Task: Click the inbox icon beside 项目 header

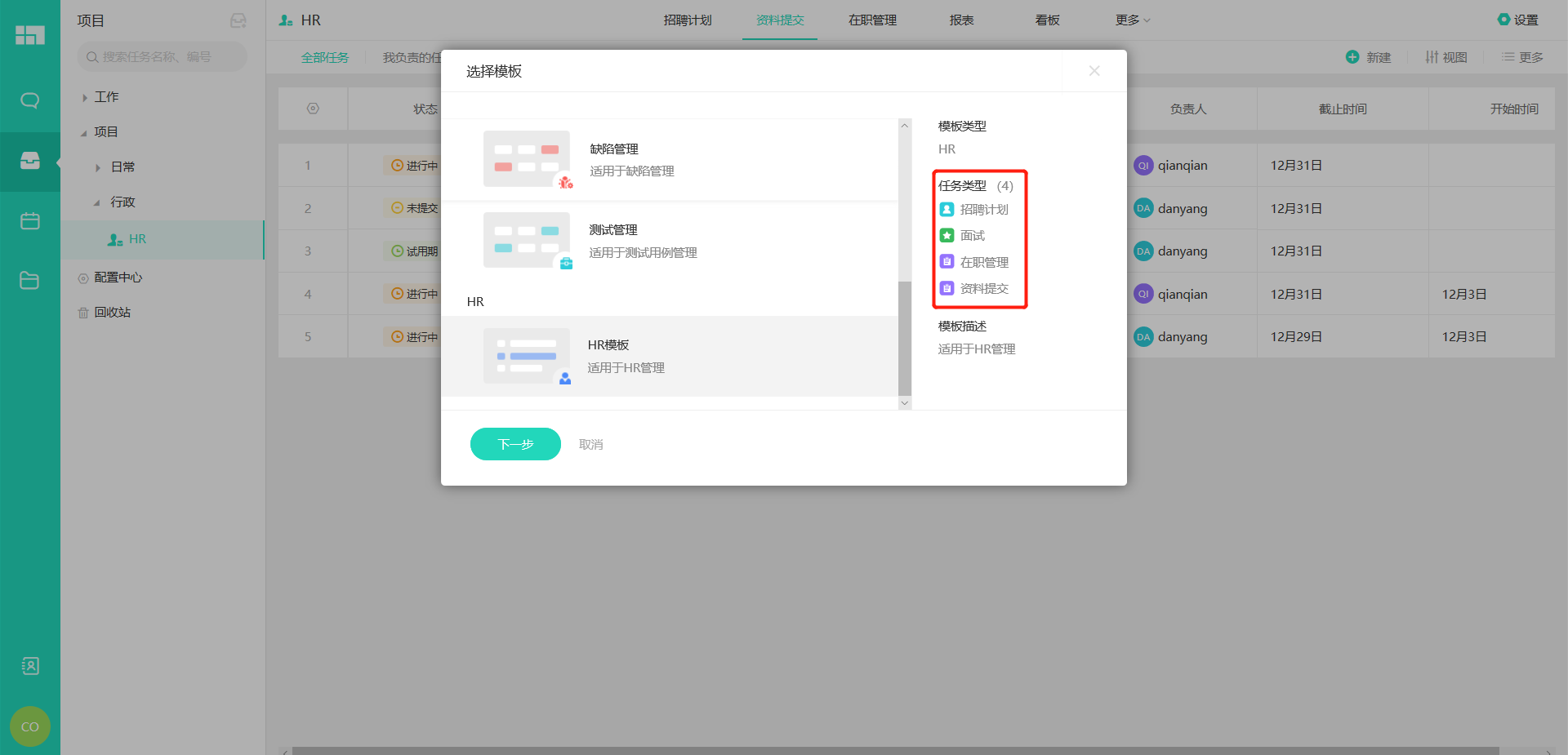Action: click(238, 20)
